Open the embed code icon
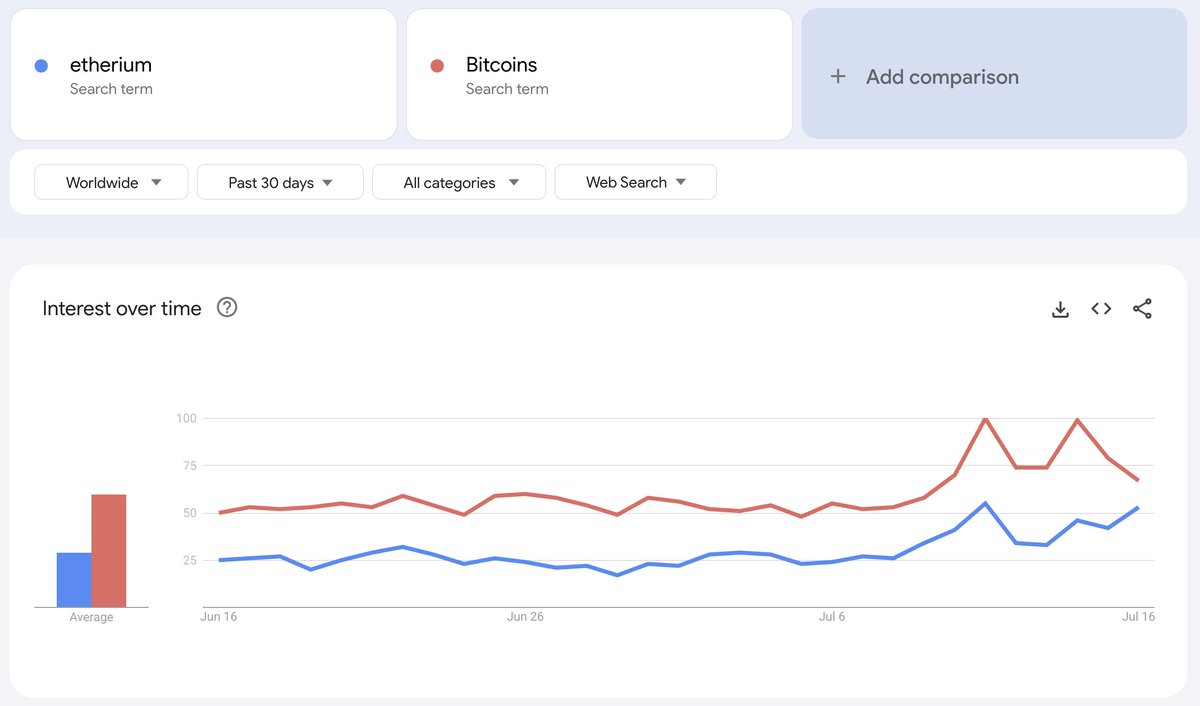Image resolution: width=1200 pixels, height=706 pixels. (x=1101, y=309)
